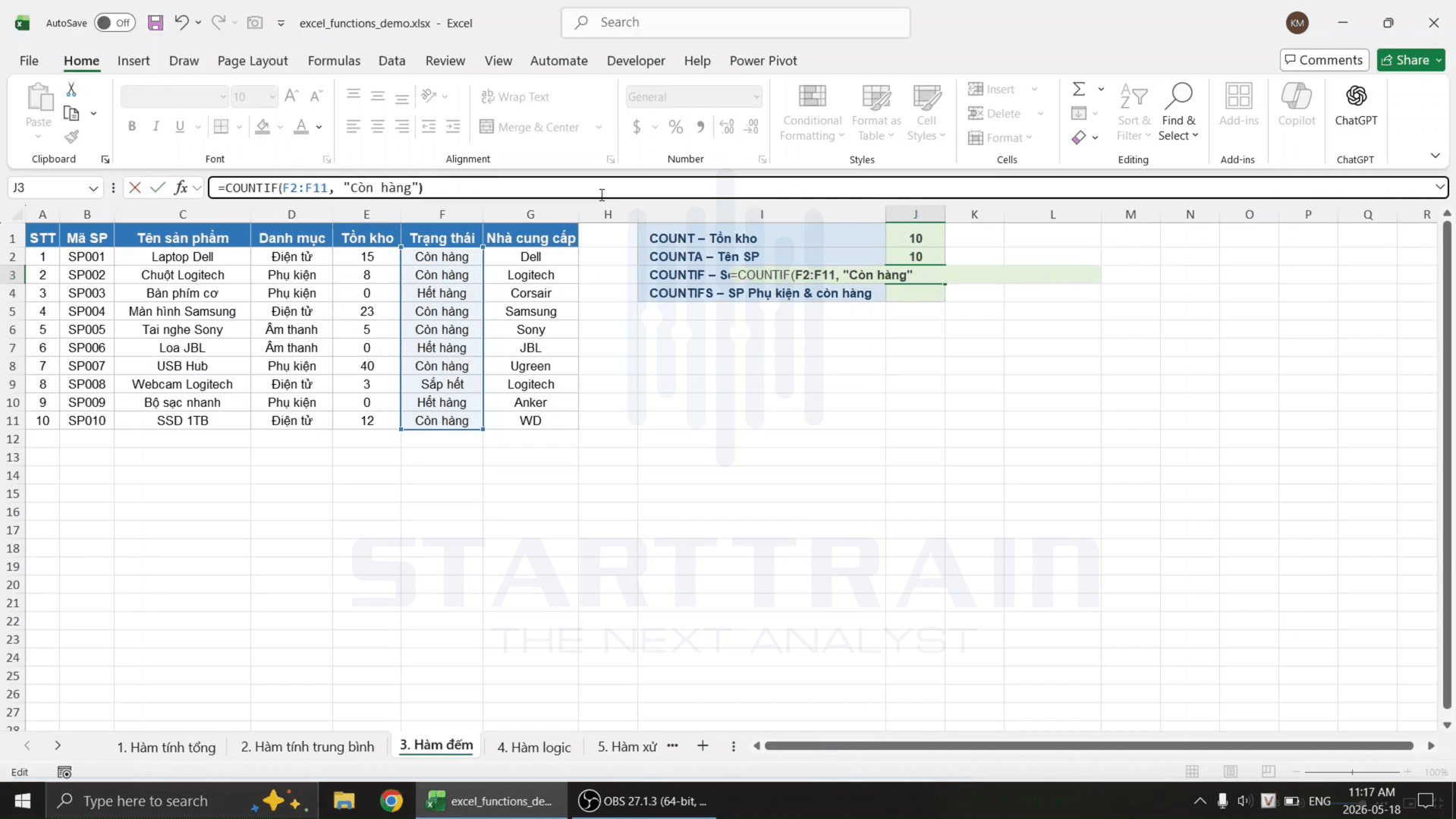This screenshot has height=819, width=1456.
Task: Cancel formula entry with X icon
Action: click(134, 187)
